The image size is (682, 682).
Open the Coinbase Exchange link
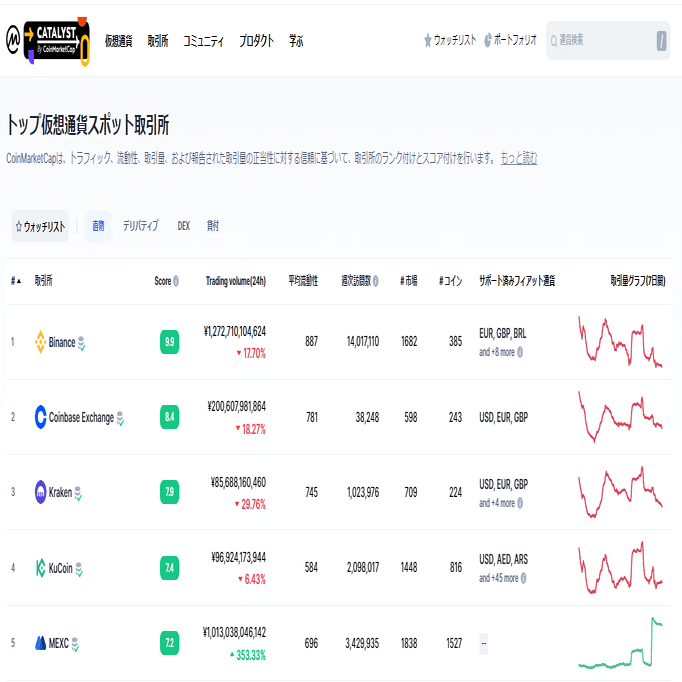81,418
